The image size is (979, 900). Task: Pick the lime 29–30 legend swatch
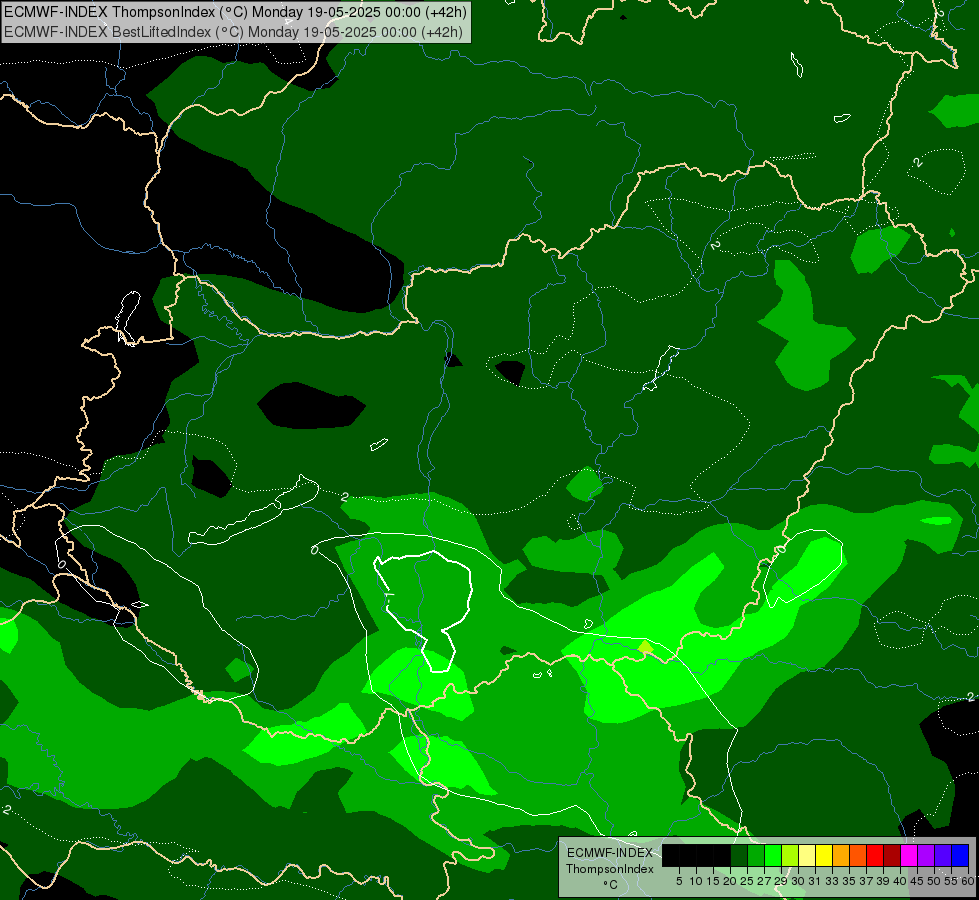(x=790, y=855)
